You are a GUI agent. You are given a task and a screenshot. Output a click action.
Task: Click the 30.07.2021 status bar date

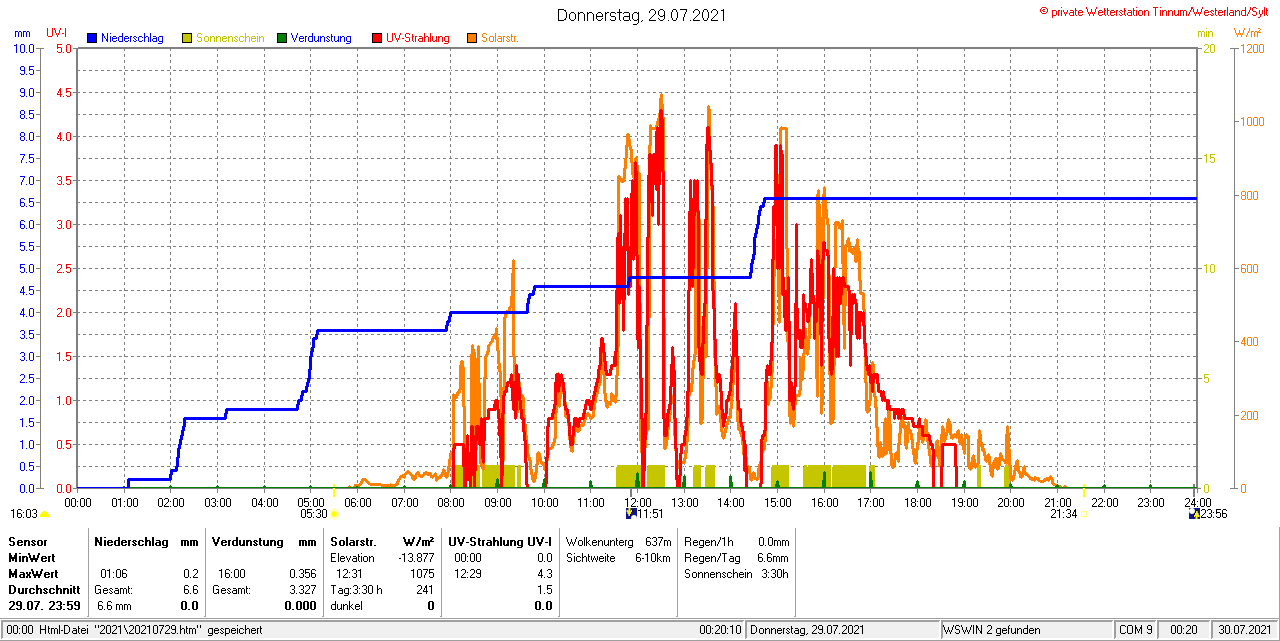click(1243, 630)
